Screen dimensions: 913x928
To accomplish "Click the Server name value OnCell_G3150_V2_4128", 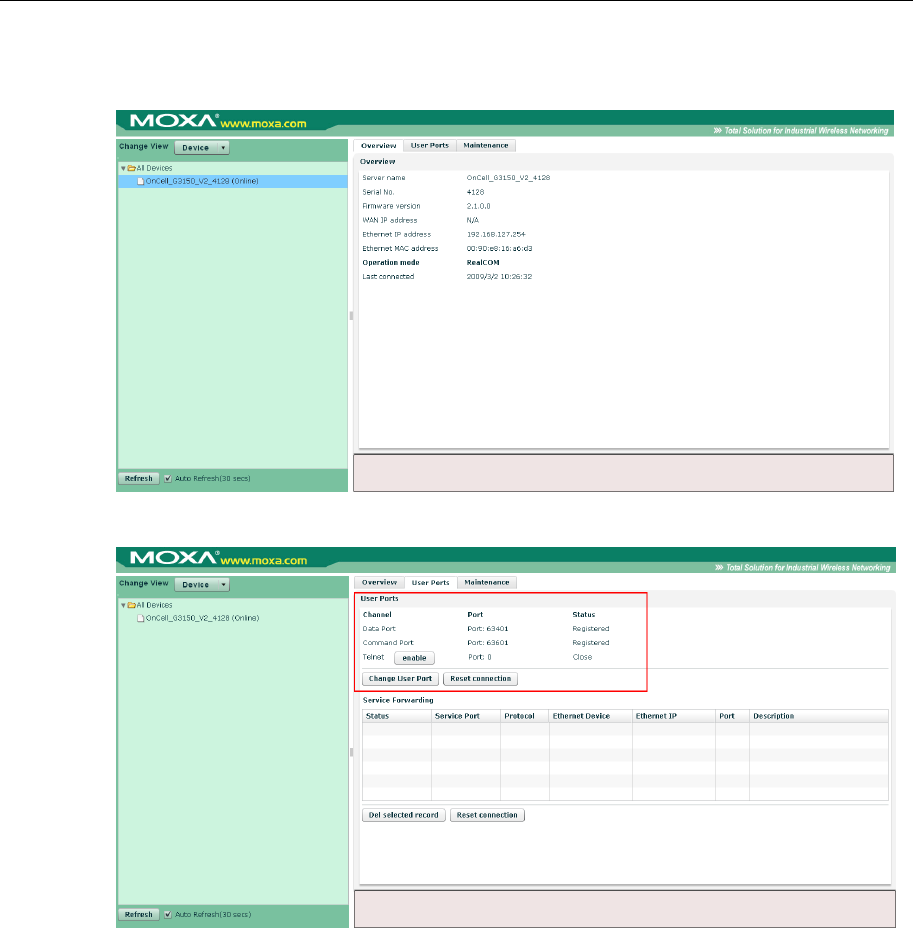I will (x=508, y=178).
